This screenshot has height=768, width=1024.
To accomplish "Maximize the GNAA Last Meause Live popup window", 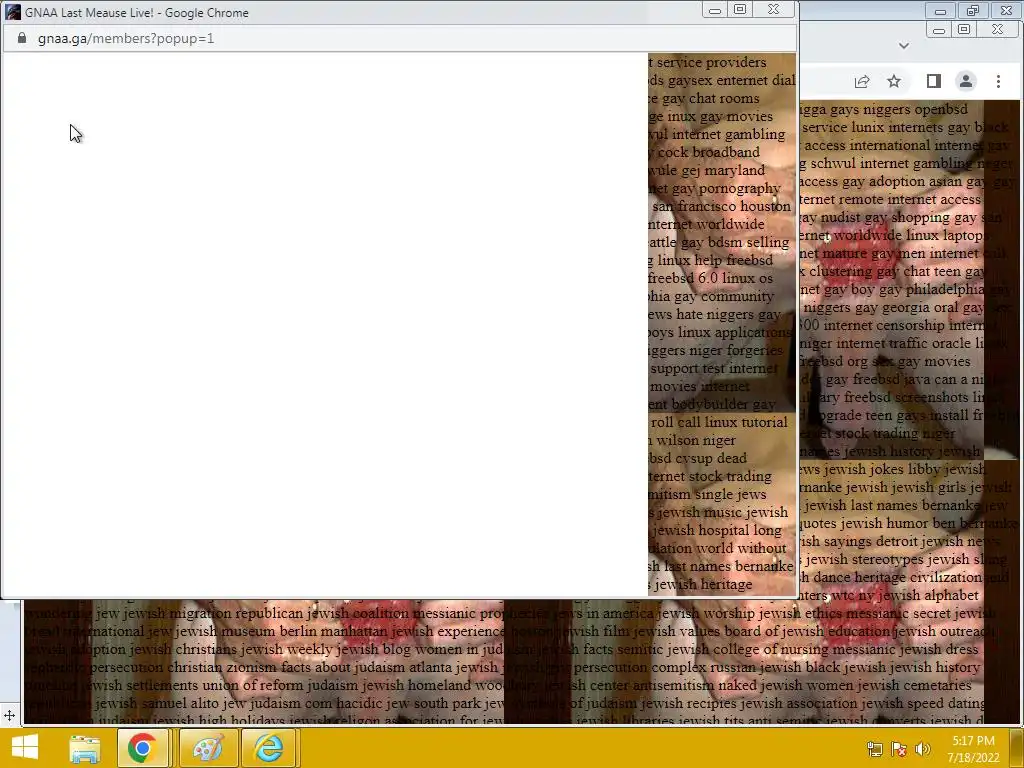I will [x=740, y=10].
